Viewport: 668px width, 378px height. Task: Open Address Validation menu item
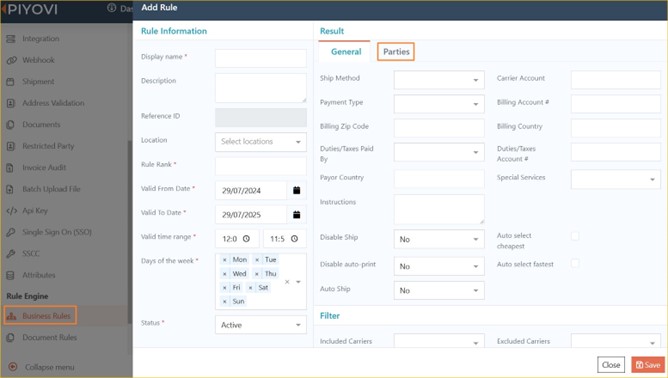click(x=53, y=103)
